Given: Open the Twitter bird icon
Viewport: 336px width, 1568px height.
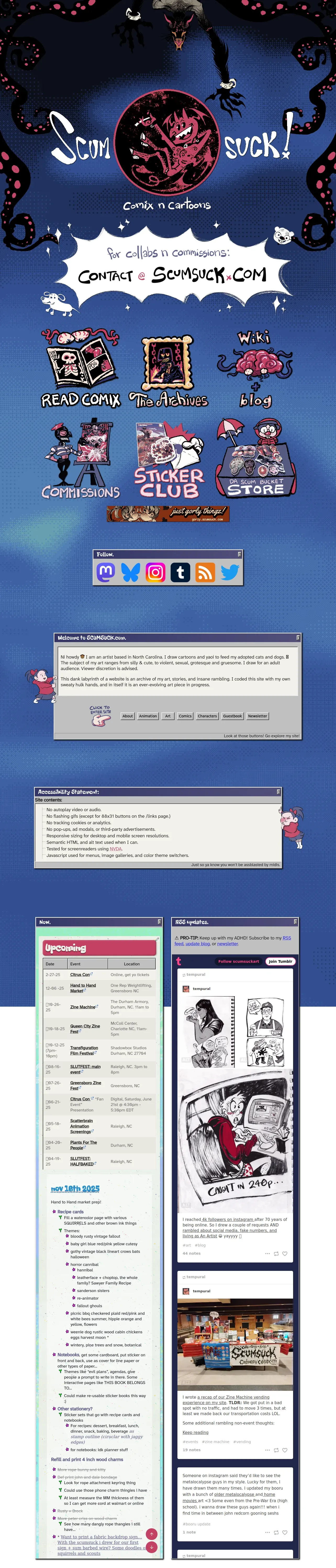Looking at the screenshot, I should point(230,572).
